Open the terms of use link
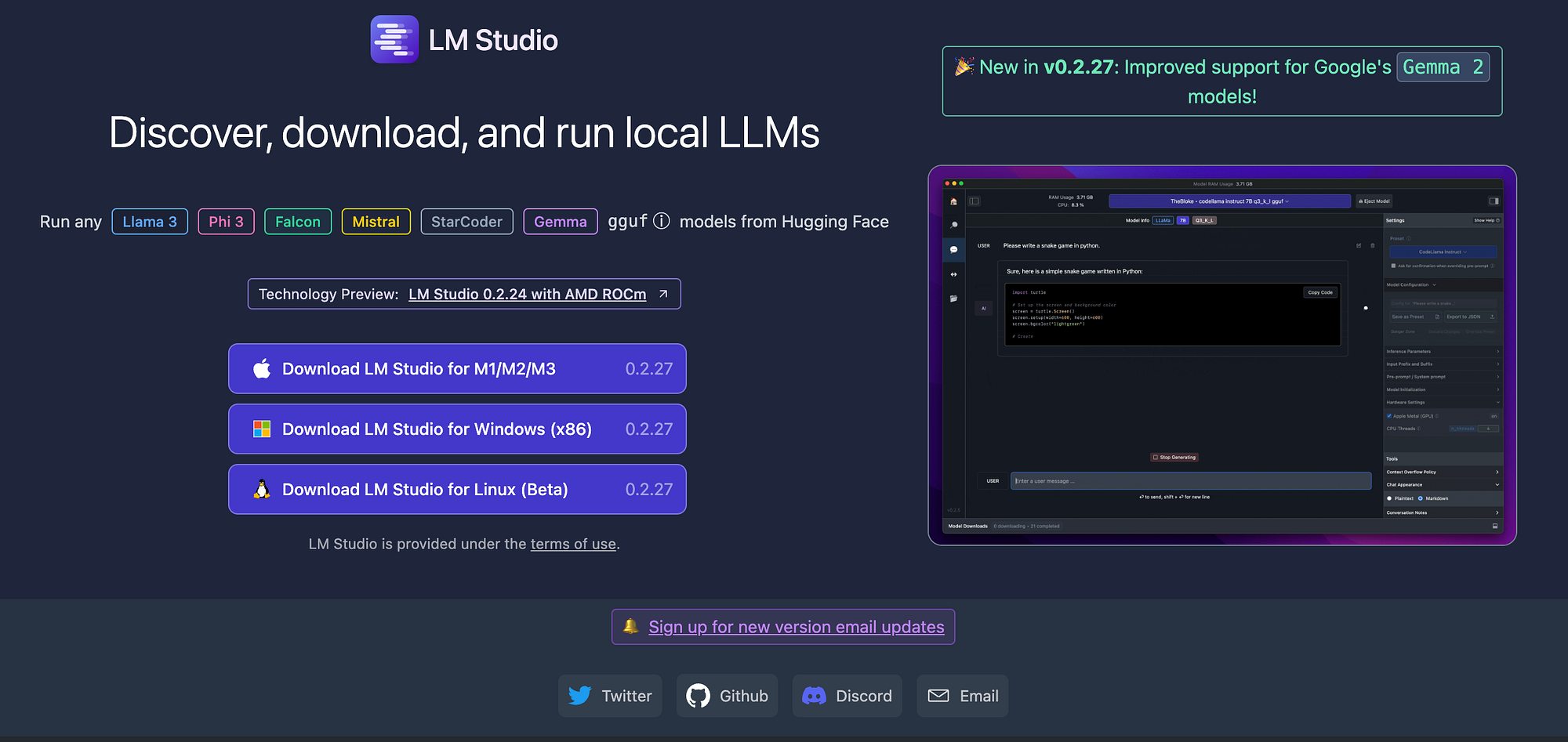Image resolution: width=1568 pixels, height=742 pixels. pyautogui.click(x=573, y=544)
